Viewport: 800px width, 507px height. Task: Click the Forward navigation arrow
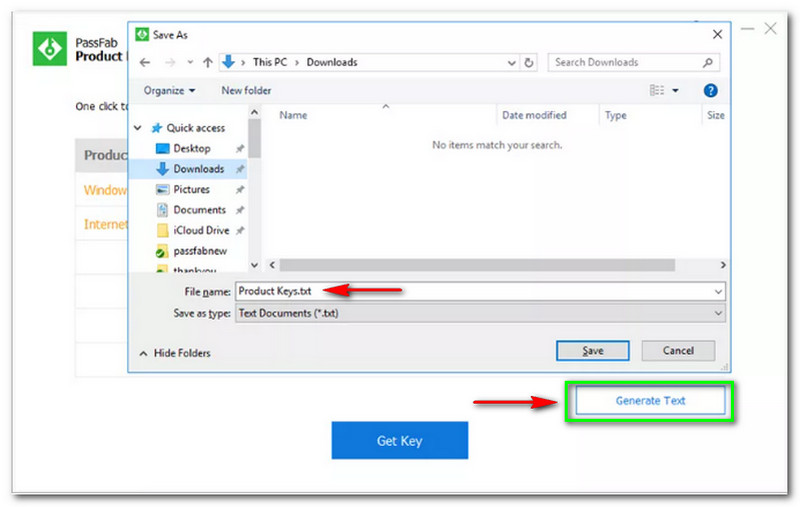pos(170,62)
